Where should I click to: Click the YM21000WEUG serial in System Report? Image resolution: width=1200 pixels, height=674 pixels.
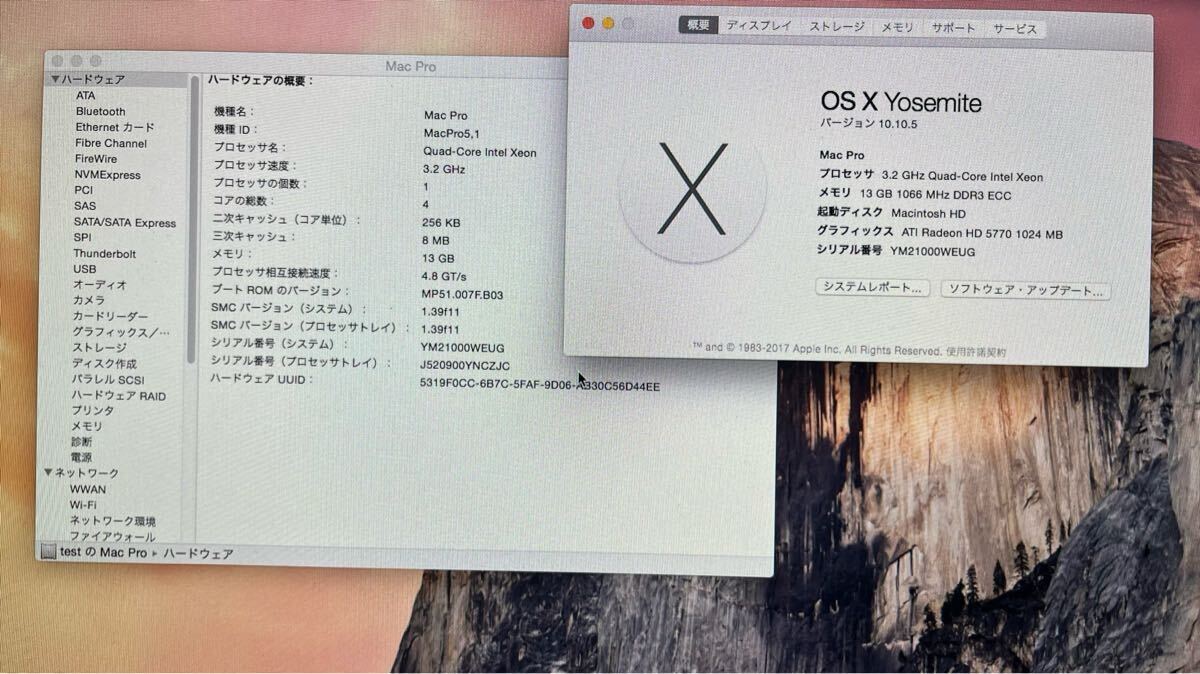pyautogui.click(x=463, y=348)
